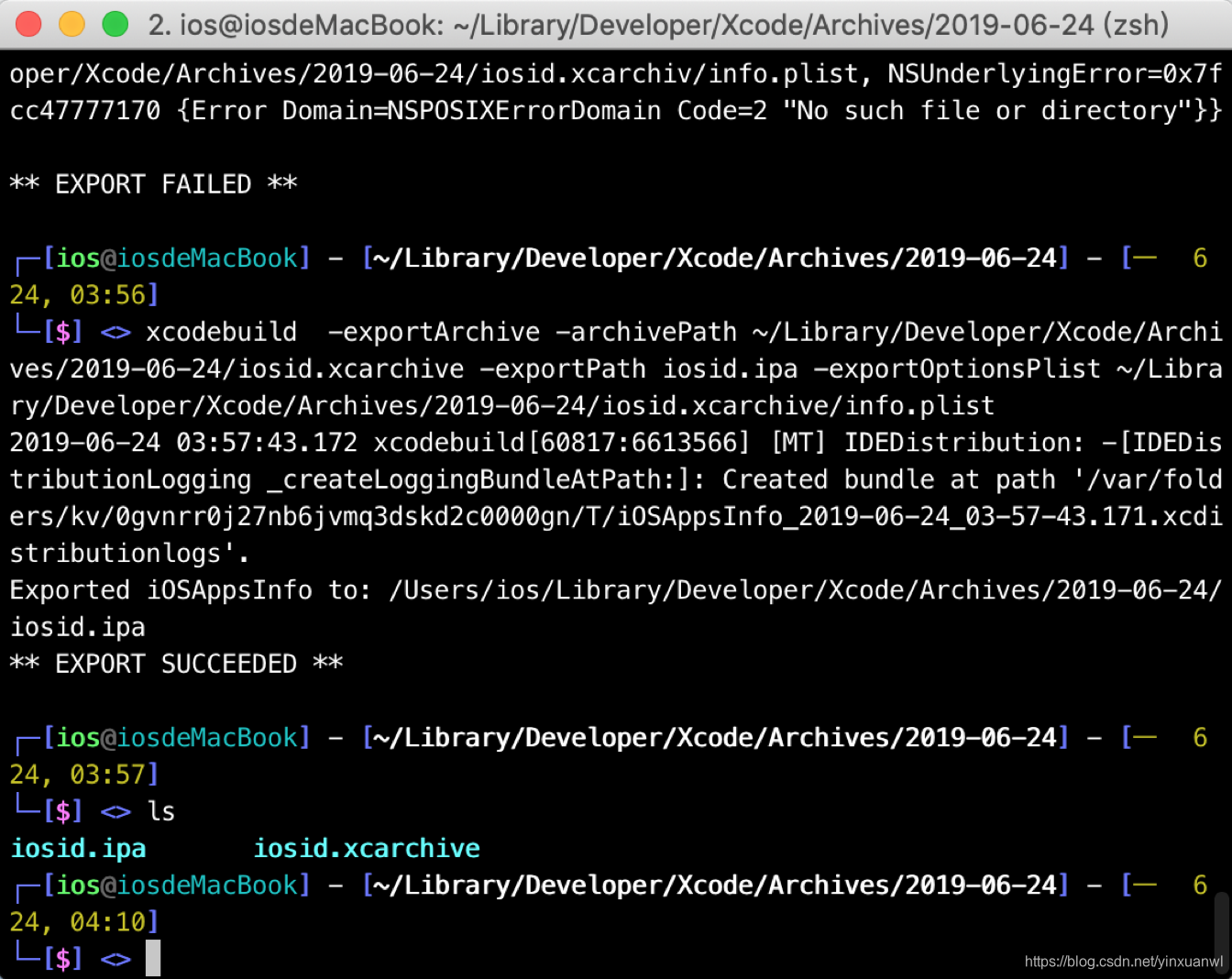Click the cyan 'iosid.ipa' entry in ls output
The width and height of the screenshot is (1232, 979).
click(78, 848)
